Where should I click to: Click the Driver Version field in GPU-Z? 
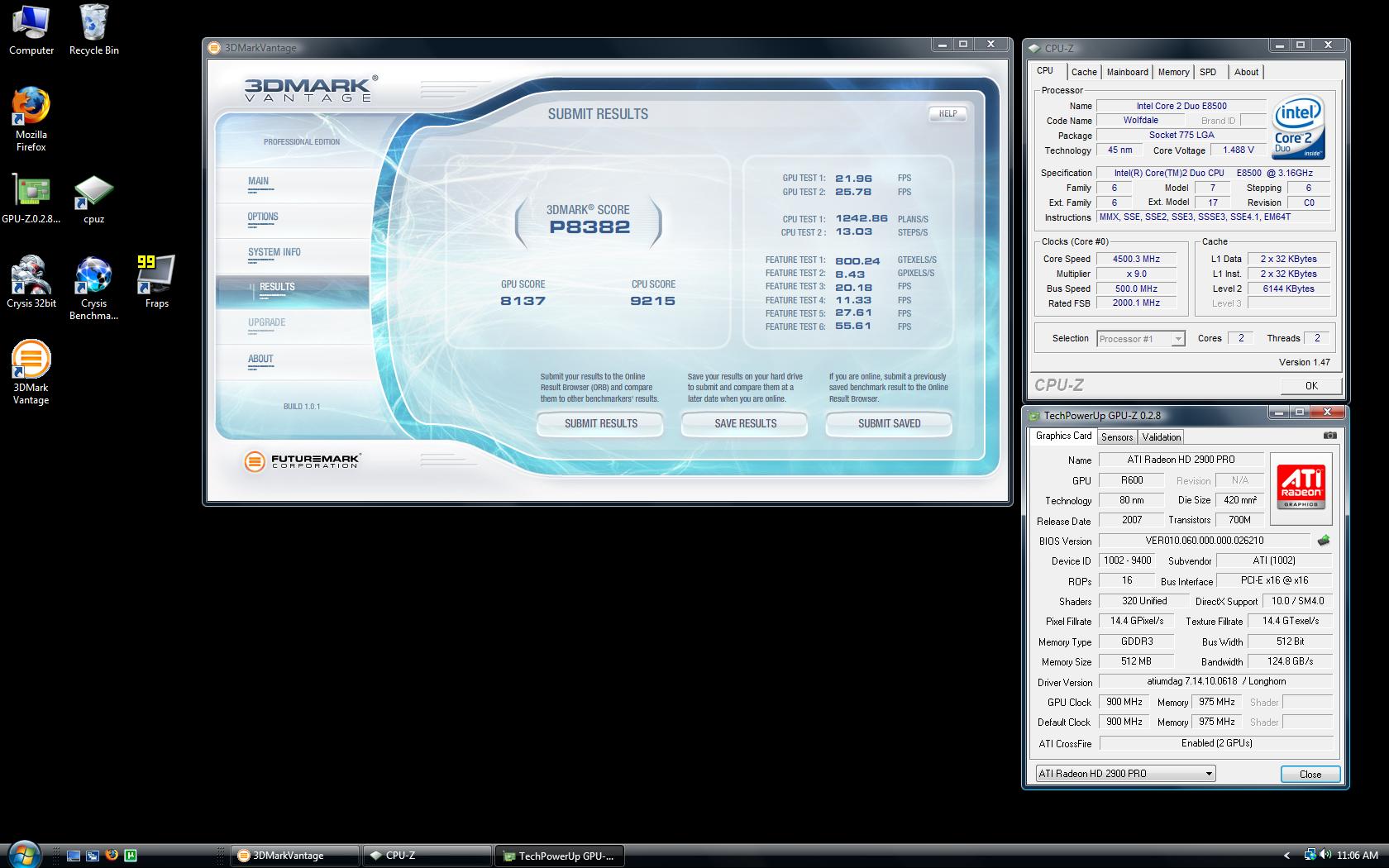[1215, 682]
